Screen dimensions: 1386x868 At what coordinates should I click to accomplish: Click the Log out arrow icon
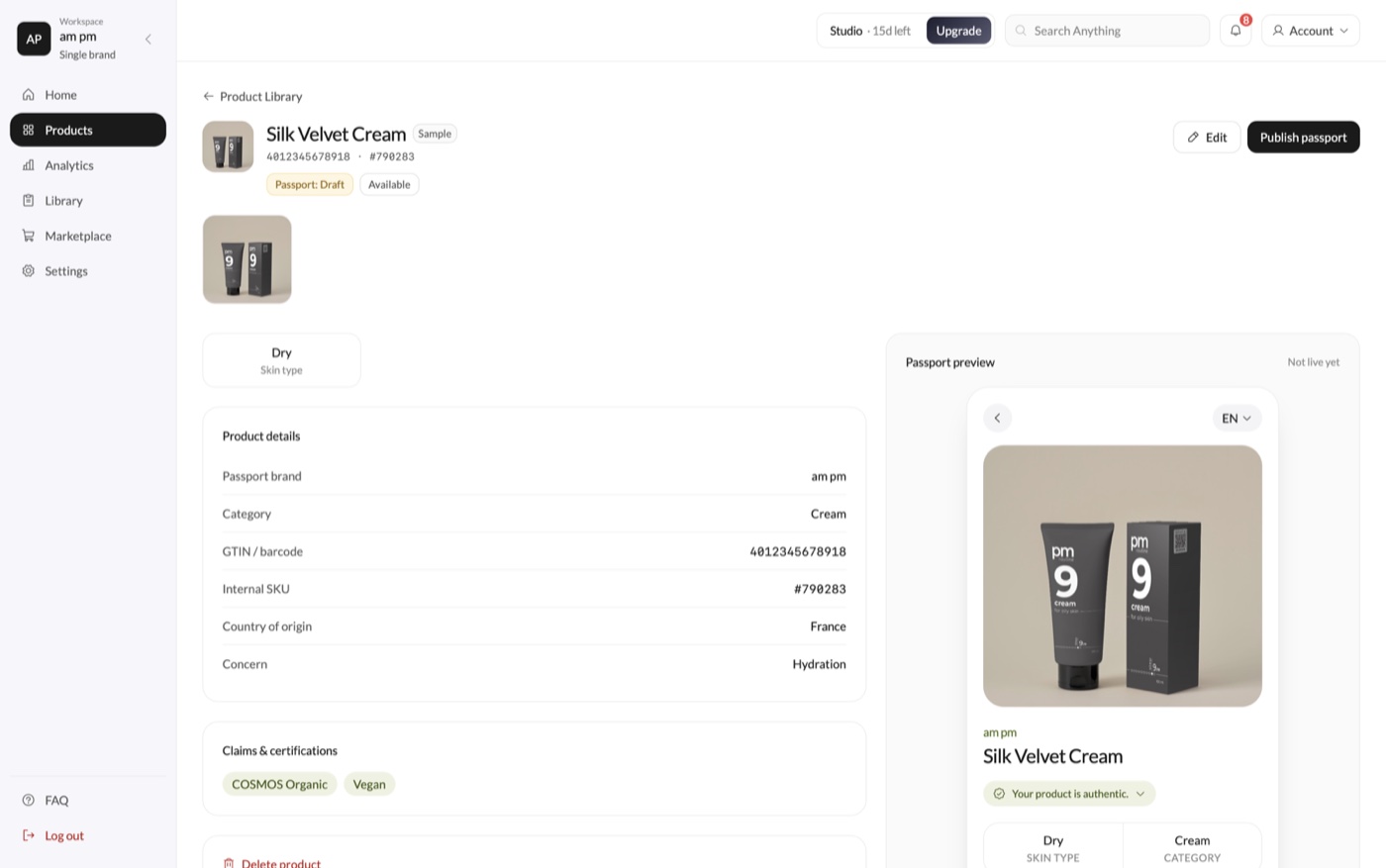[x=29, y=835]
